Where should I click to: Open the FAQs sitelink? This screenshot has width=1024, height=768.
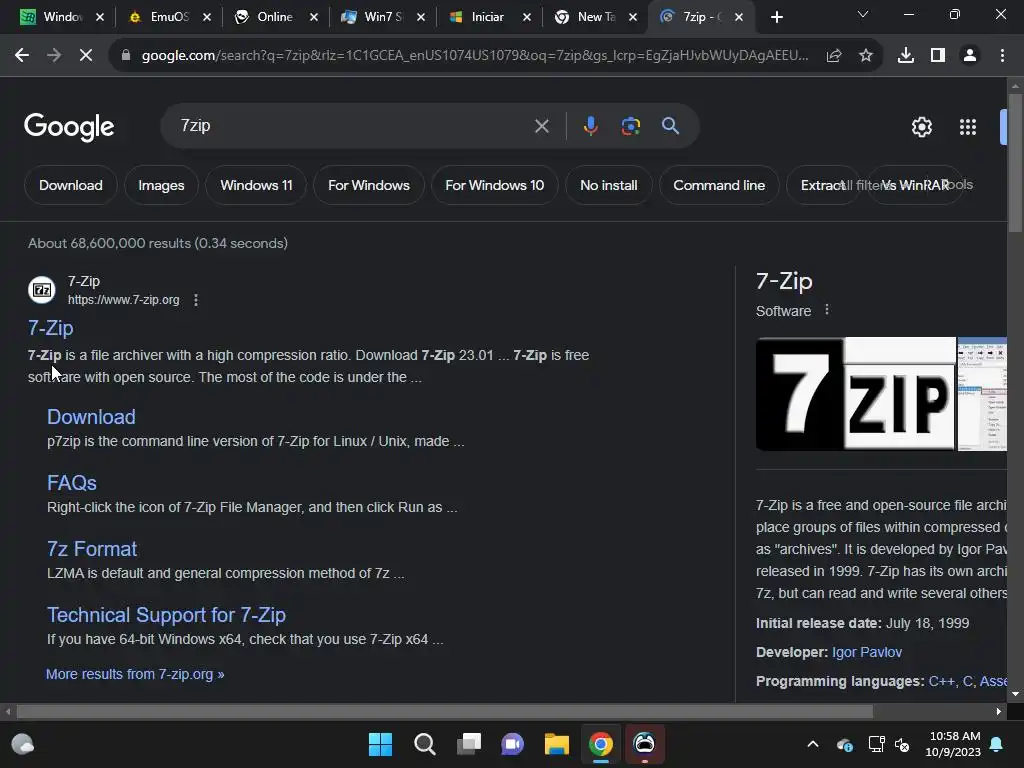(x=72, y=483)
